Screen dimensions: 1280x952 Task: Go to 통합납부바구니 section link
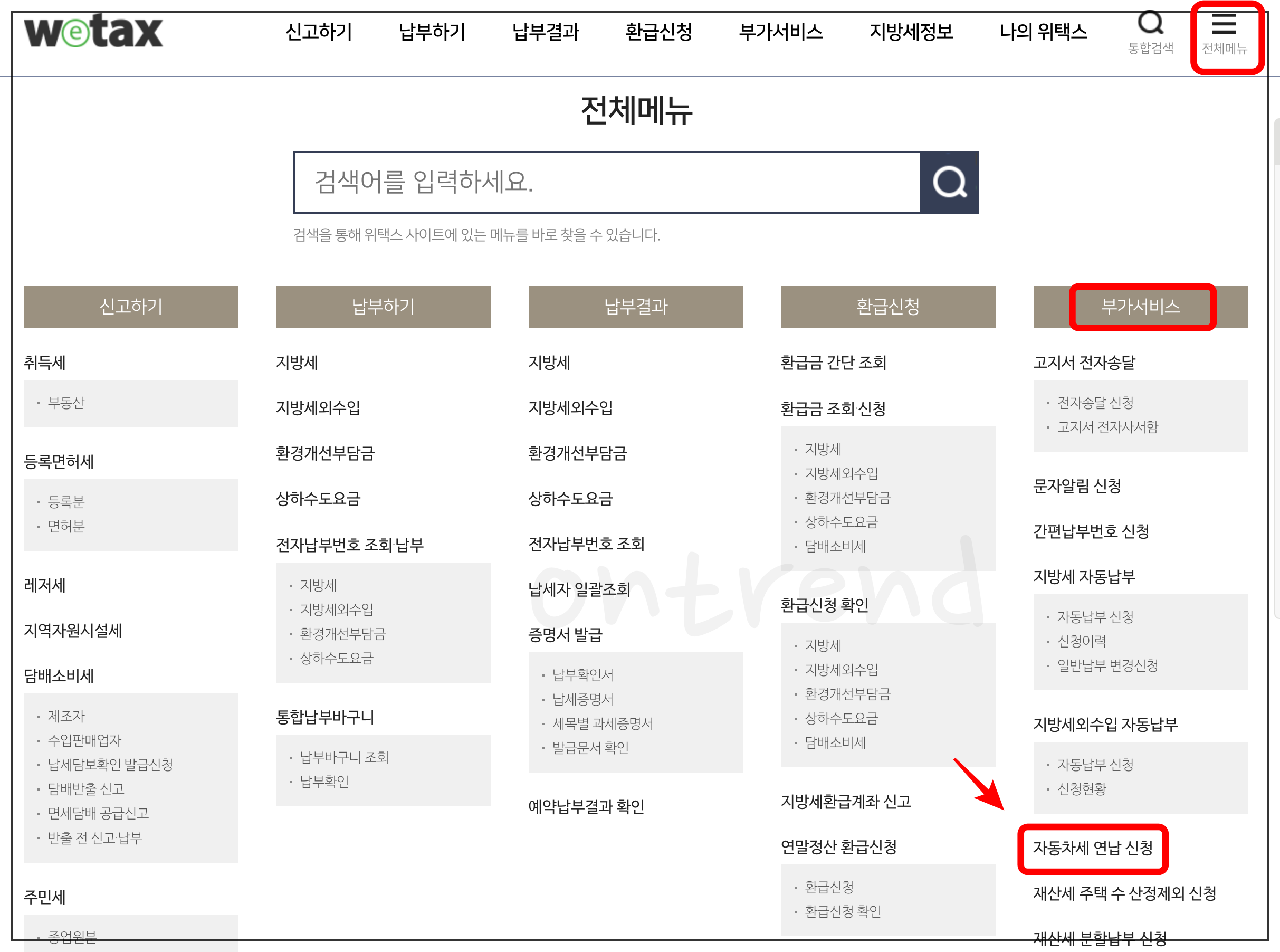click(325, 717)
